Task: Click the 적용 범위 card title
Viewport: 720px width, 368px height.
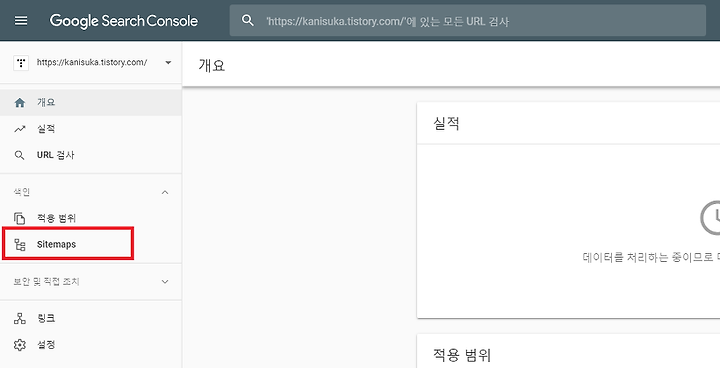Action: 462,355
